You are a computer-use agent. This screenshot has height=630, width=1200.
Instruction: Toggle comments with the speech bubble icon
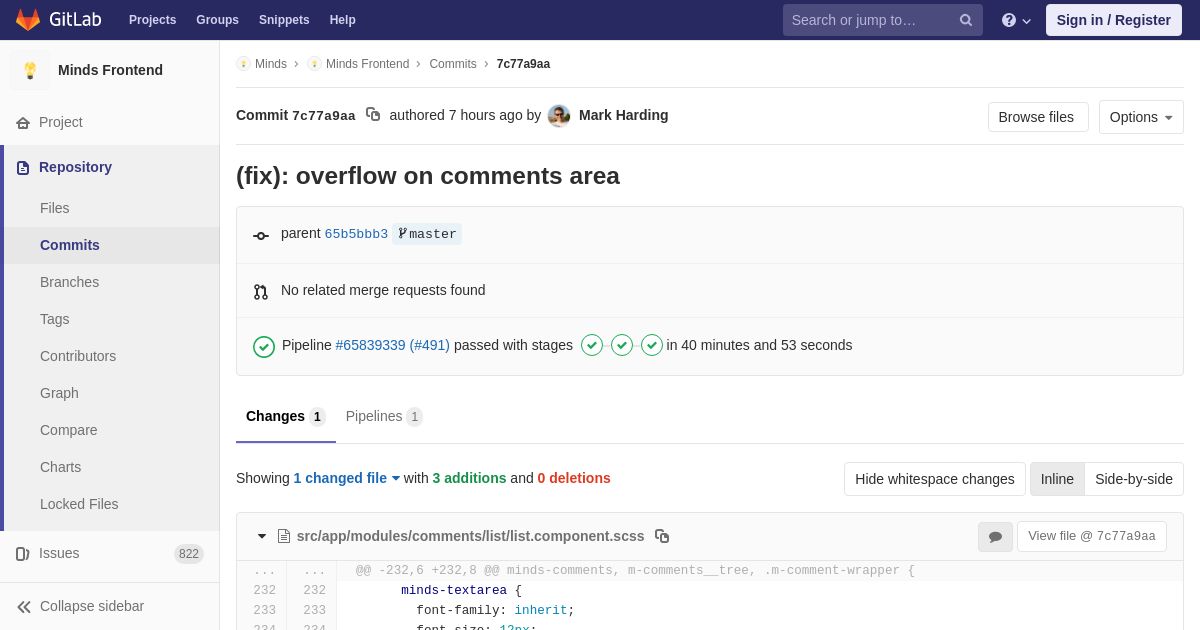[995, 537]
